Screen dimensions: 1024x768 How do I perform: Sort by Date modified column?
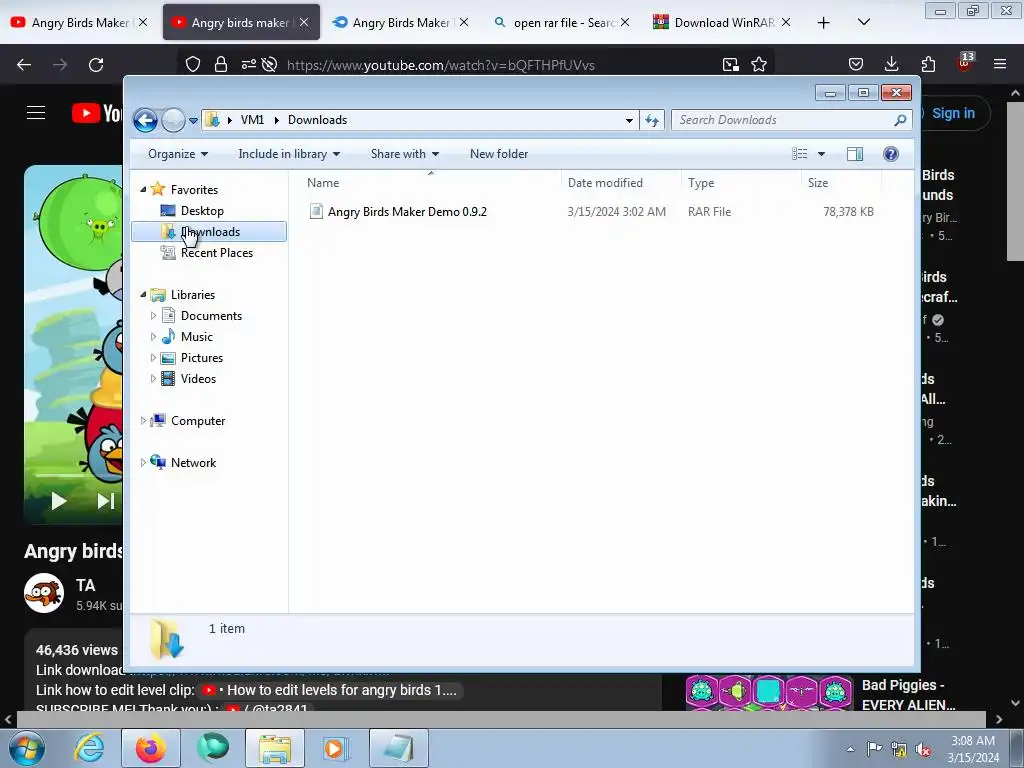tap(620, 183)
